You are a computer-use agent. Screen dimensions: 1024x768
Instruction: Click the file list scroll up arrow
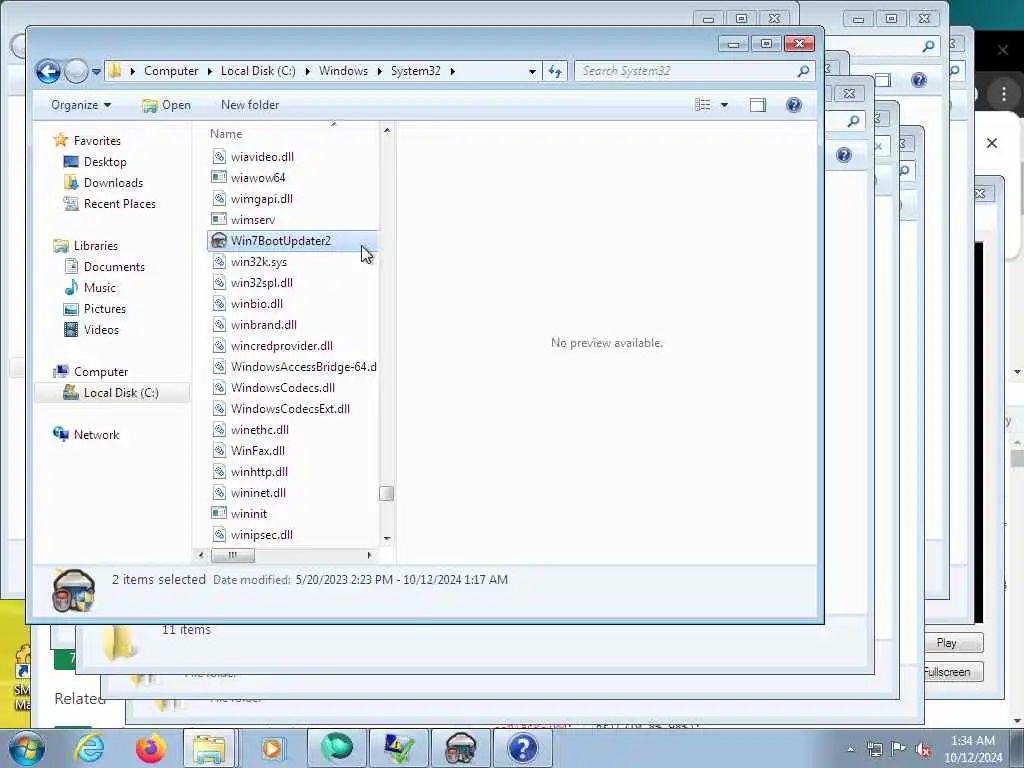(387, 131)
